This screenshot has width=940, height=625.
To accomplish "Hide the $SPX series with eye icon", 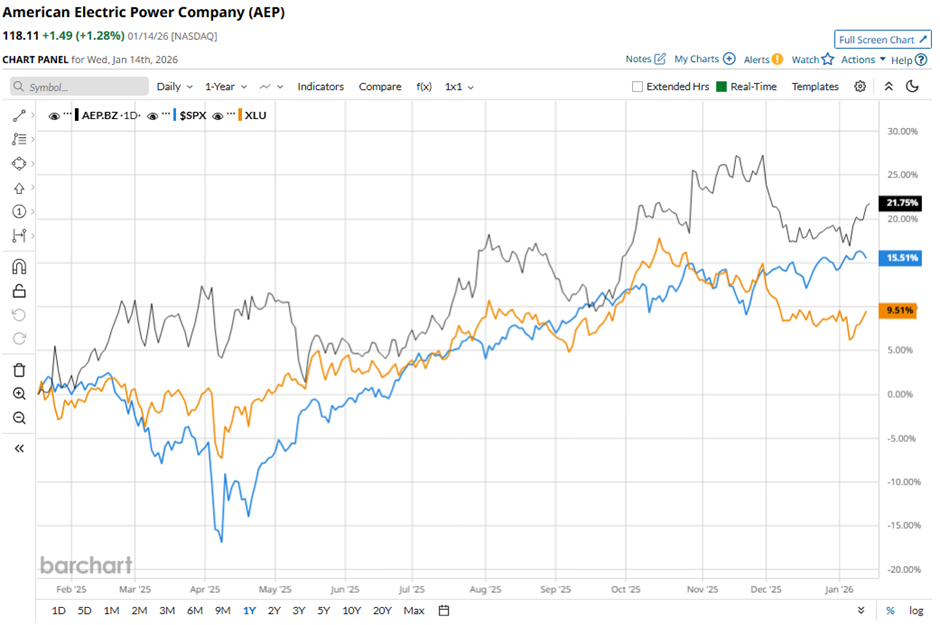I will [154, 116].
